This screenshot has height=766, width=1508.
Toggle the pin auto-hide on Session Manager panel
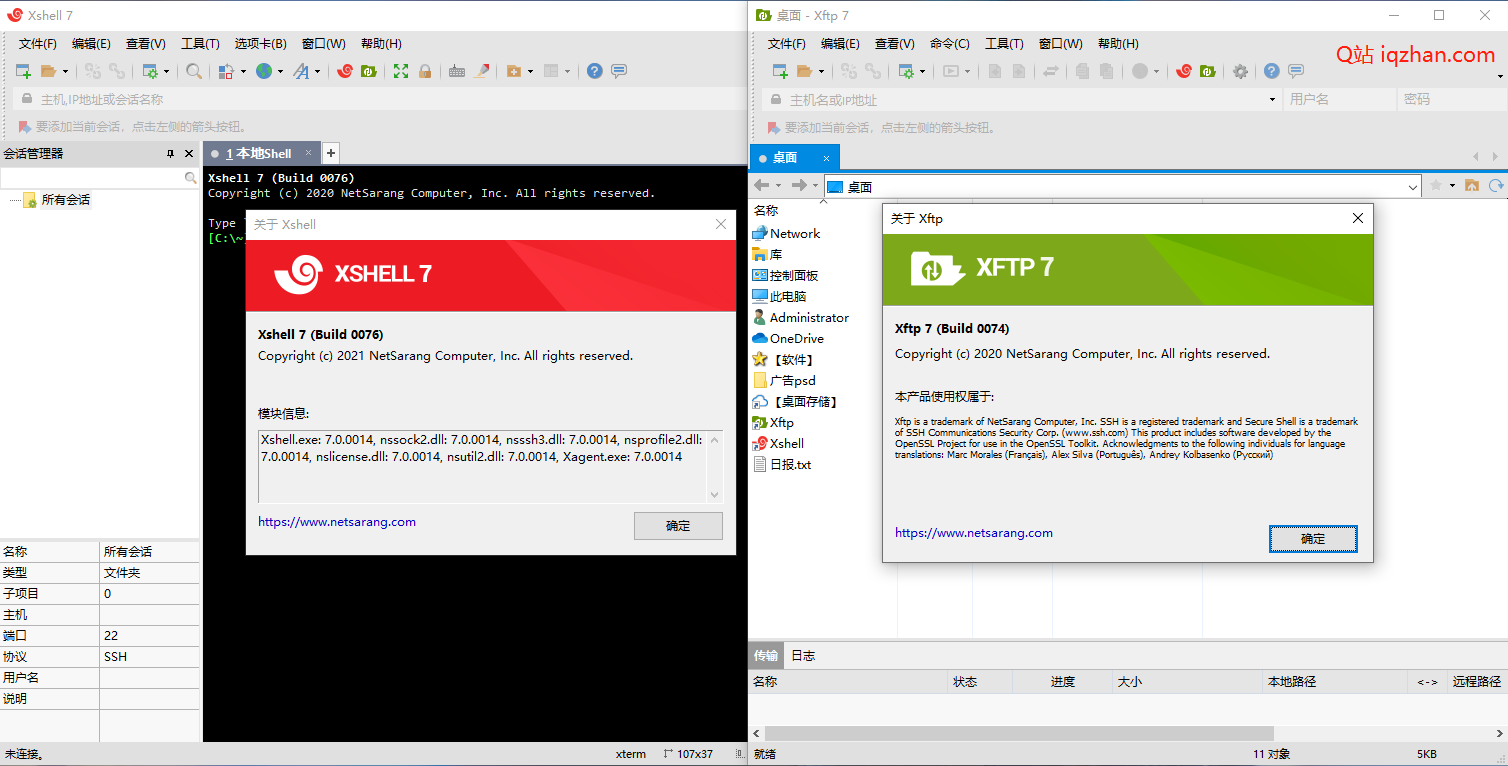click(170, 154)
